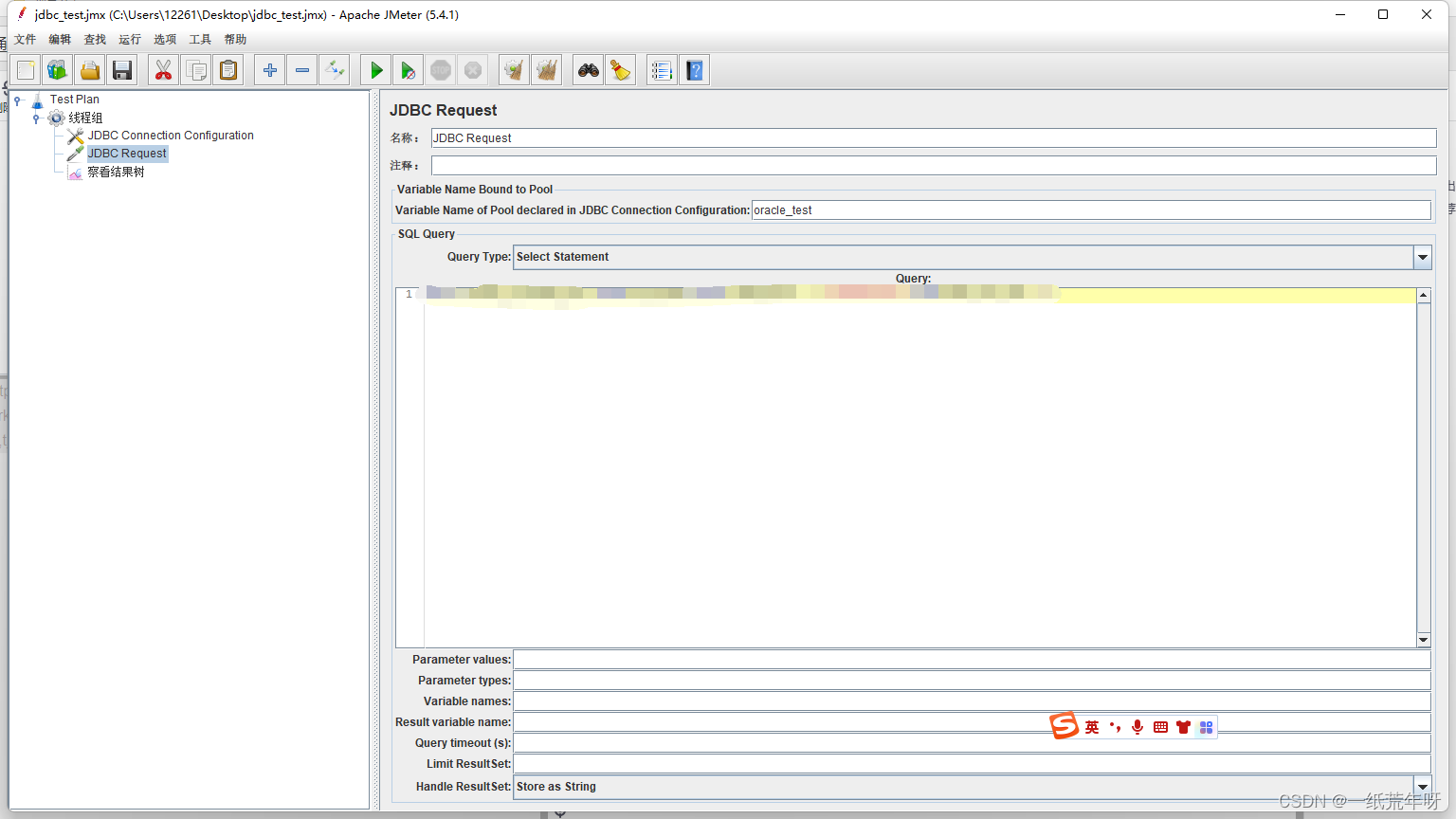Select JDBC Connection Configuration tree node
This screenshot has height=819, width=1456.
point(171,136)
